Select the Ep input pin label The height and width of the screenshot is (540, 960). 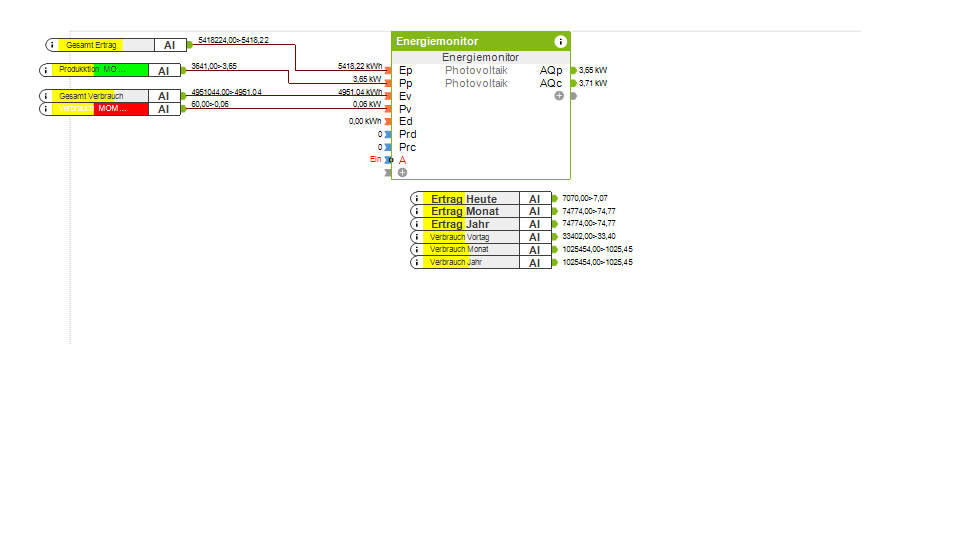pos(405,70)
